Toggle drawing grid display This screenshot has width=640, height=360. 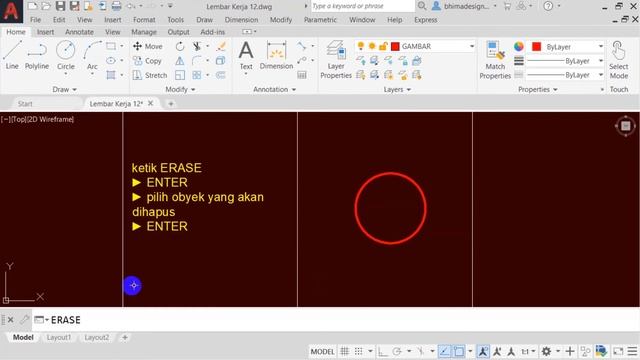(x=344, y=351)
